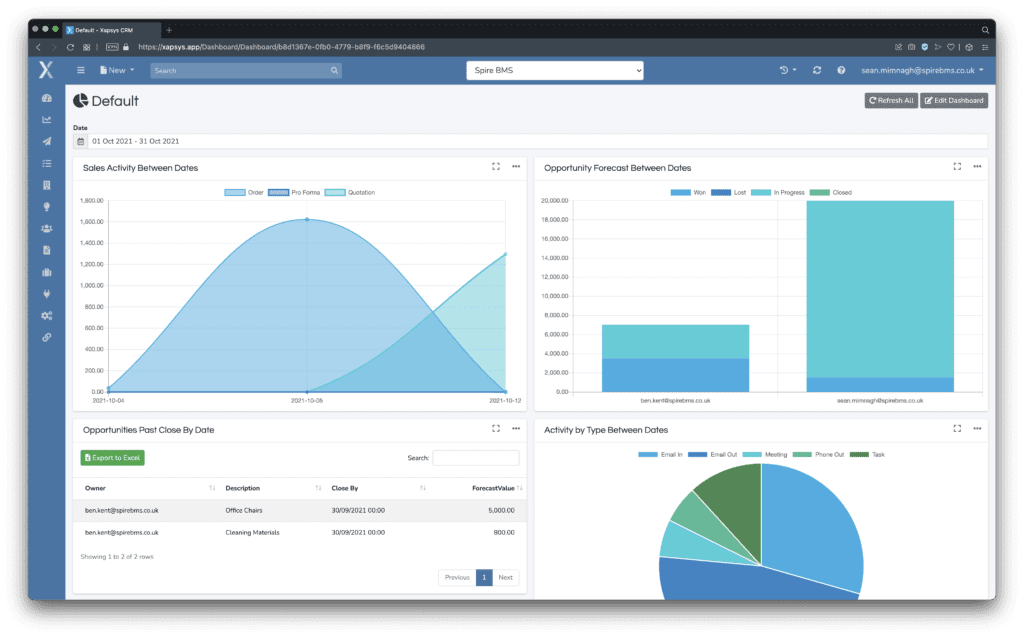
Task: Go to Next table page
Action: 505,578
